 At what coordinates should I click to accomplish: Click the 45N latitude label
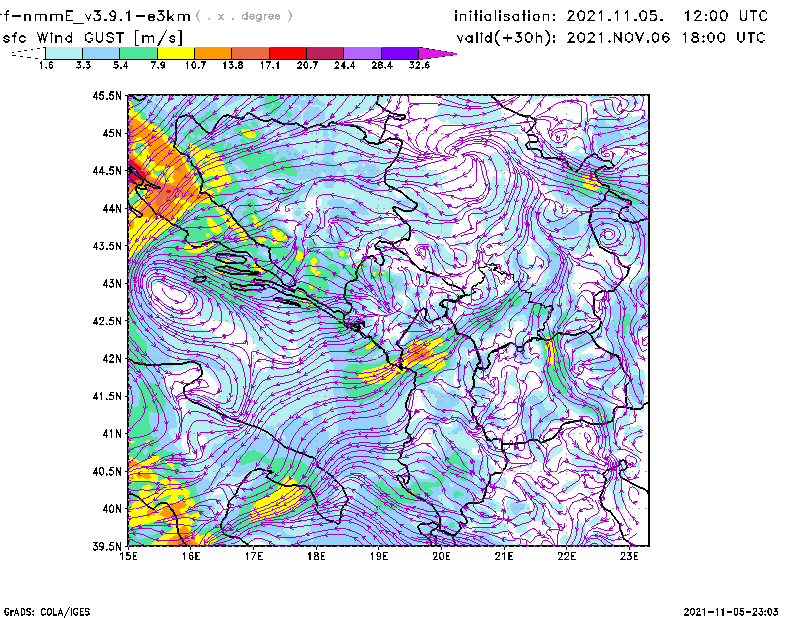pos(112,133)
